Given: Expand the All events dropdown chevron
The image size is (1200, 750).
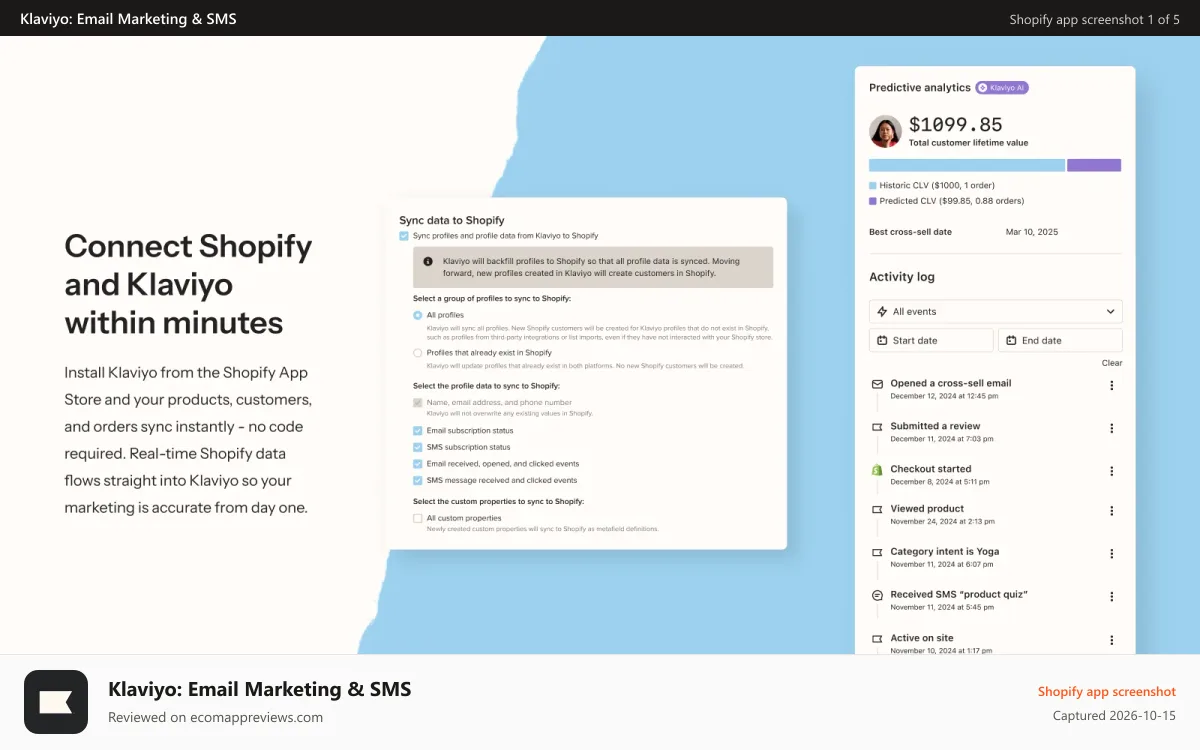Looking at the screenshot, I should tap(1110, 312).
